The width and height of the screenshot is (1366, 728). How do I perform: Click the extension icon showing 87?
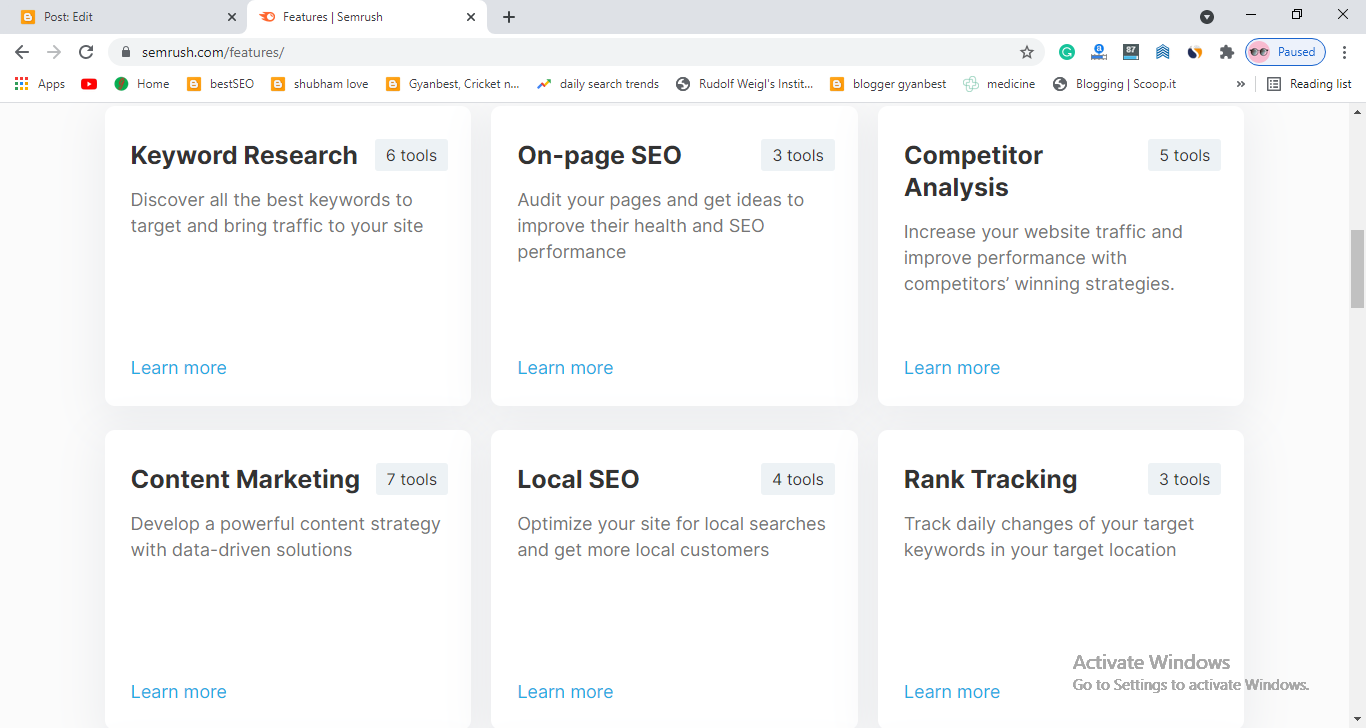pos(1131,51)
